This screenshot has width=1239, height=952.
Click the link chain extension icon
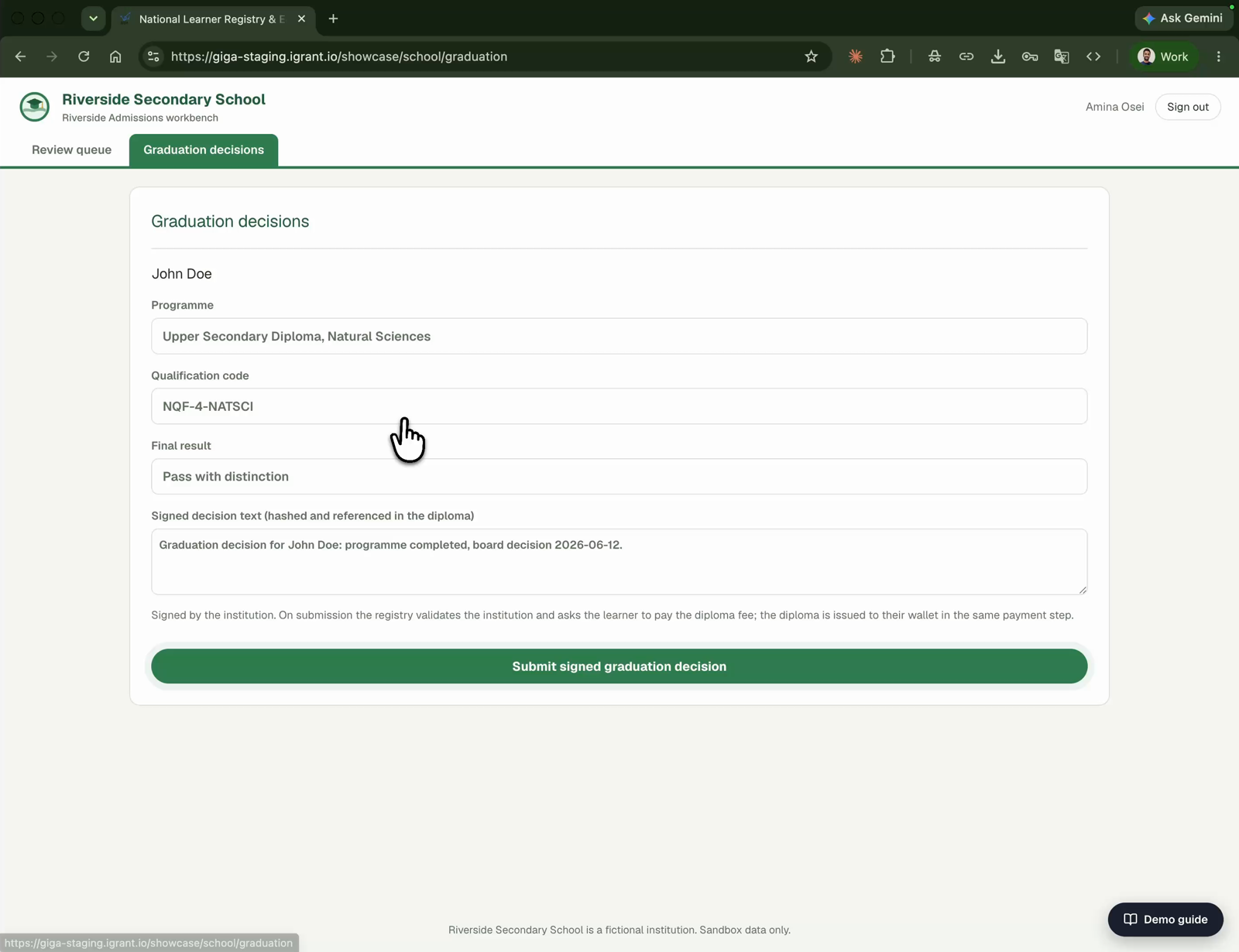[x=966, y=57]
